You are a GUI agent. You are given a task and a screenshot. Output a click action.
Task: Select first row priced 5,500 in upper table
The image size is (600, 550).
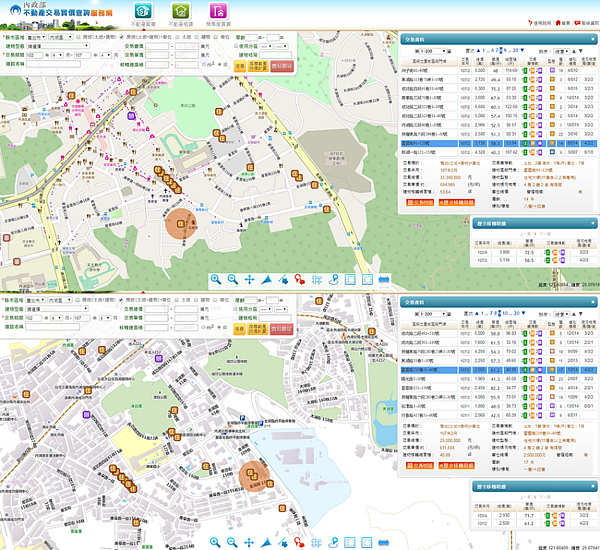coord(499,70)
